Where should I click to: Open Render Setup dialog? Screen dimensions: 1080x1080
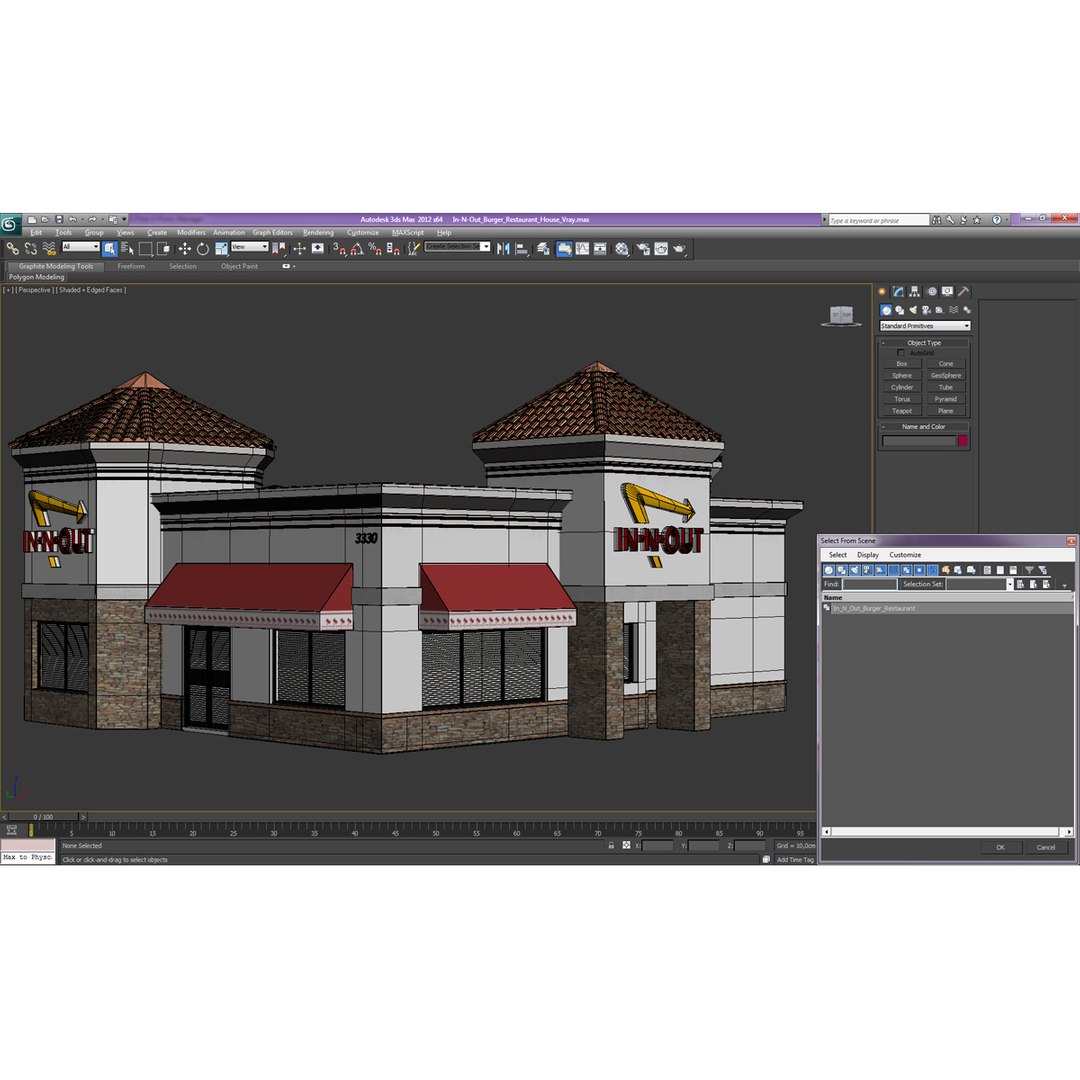tap(643, 249)
